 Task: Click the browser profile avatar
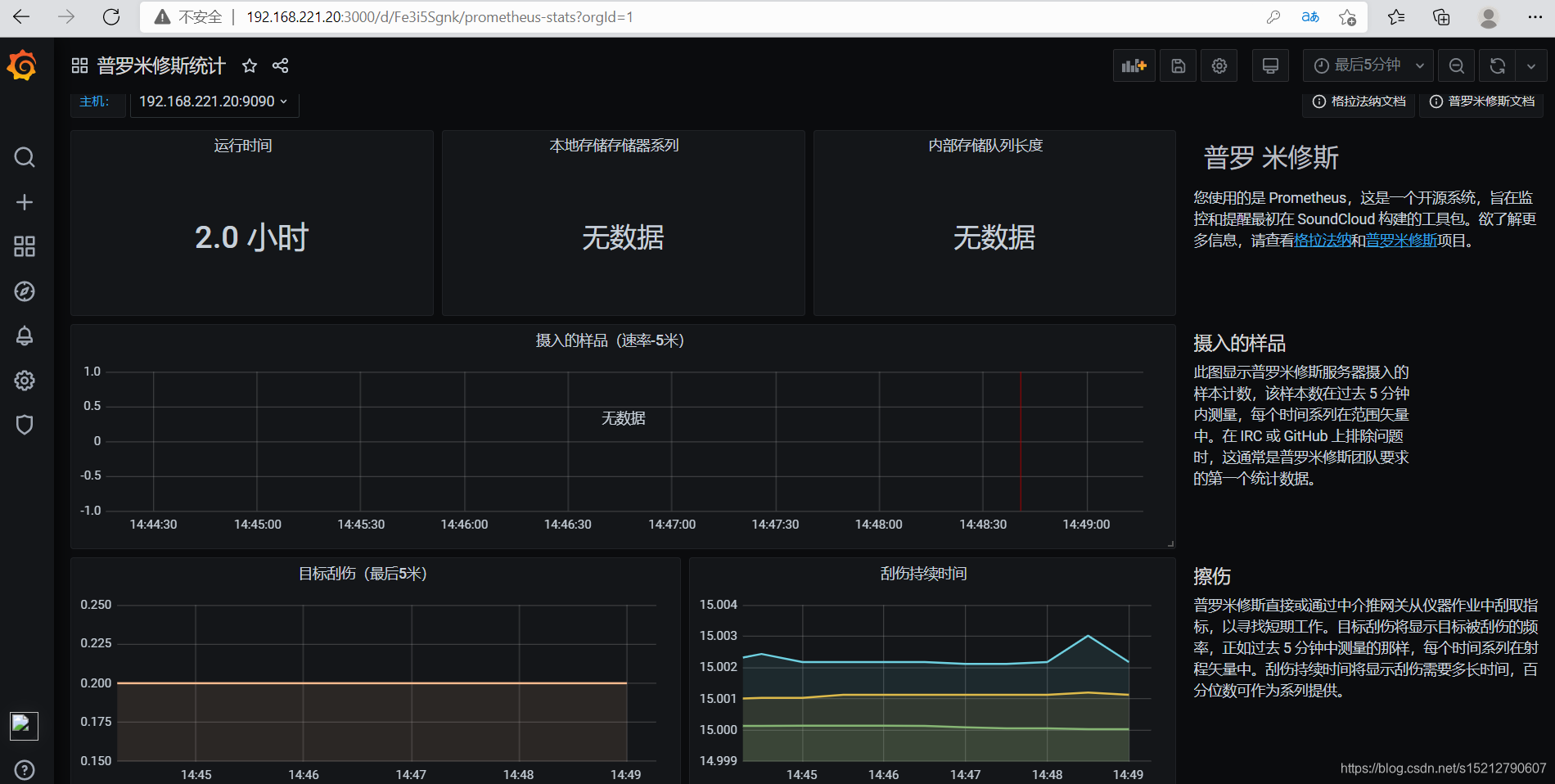tap(1489, 17)
